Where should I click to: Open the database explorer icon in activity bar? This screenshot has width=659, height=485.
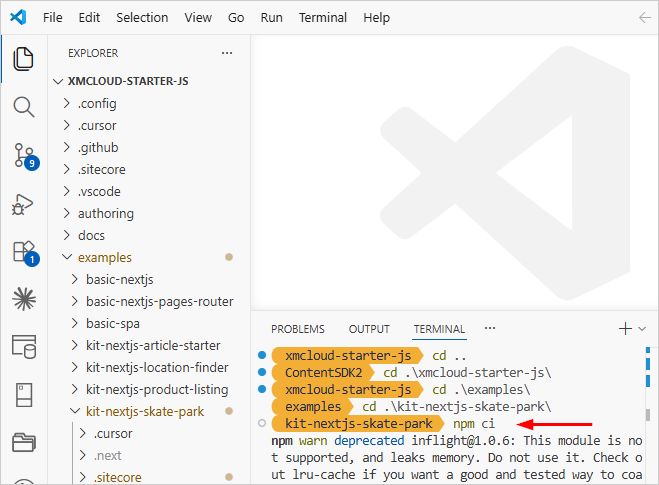click(24, 347)
